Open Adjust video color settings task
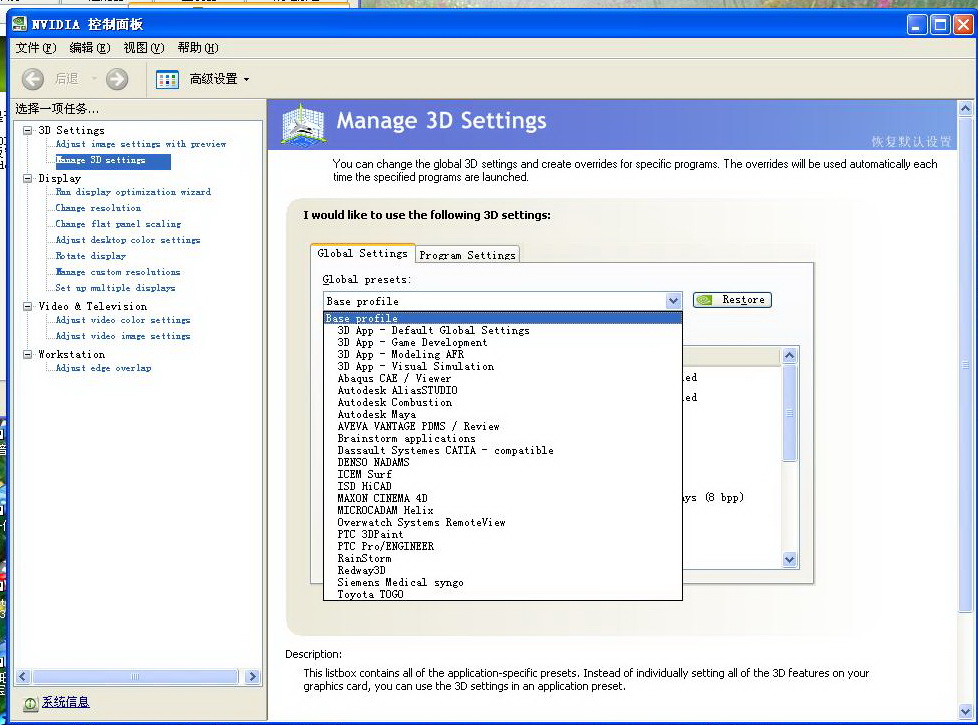 (123, 320)
